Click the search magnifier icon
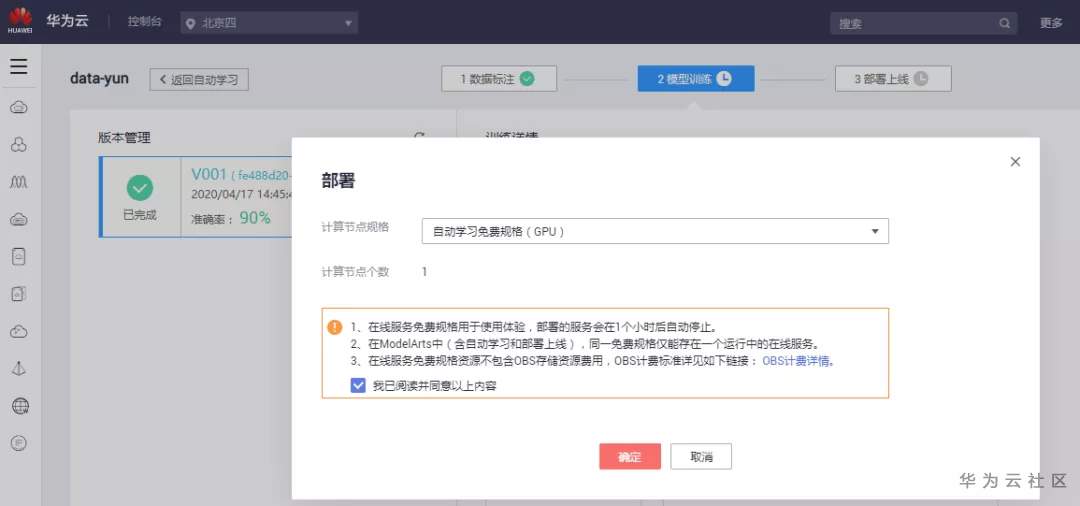The image size is (1080, 506). (1005, 23)
